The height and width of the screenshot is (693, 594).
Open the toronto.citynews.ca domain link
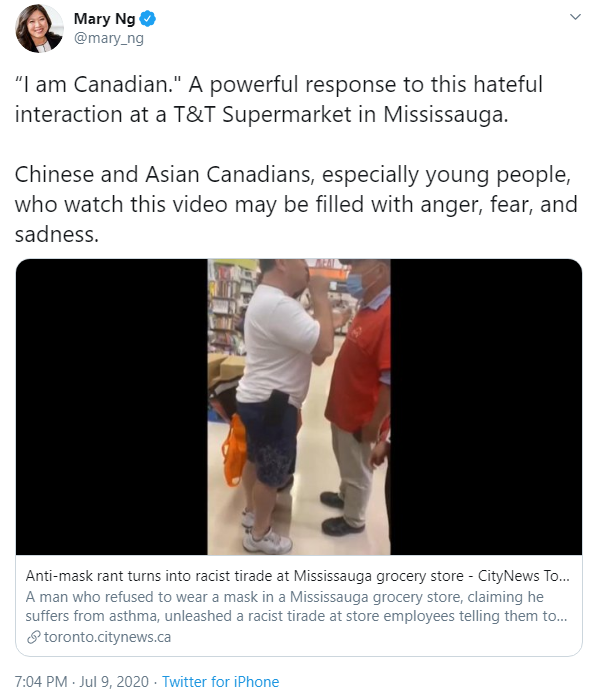point(107,637)
